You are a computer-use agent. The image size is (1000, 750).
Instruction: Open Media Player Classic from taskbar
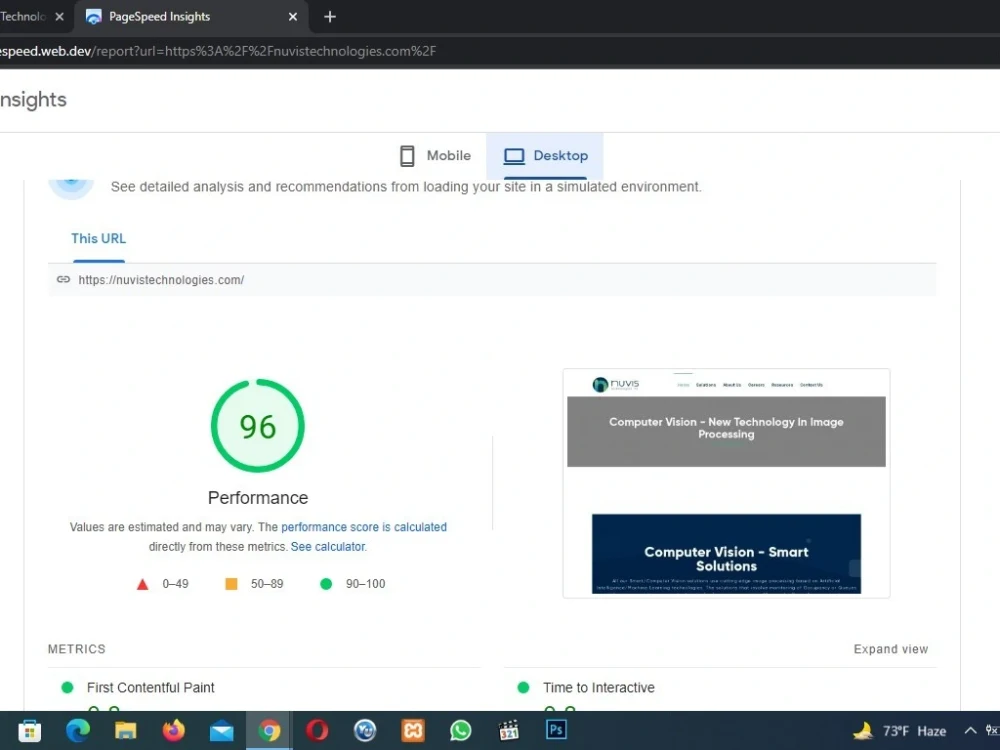[508, 731]
